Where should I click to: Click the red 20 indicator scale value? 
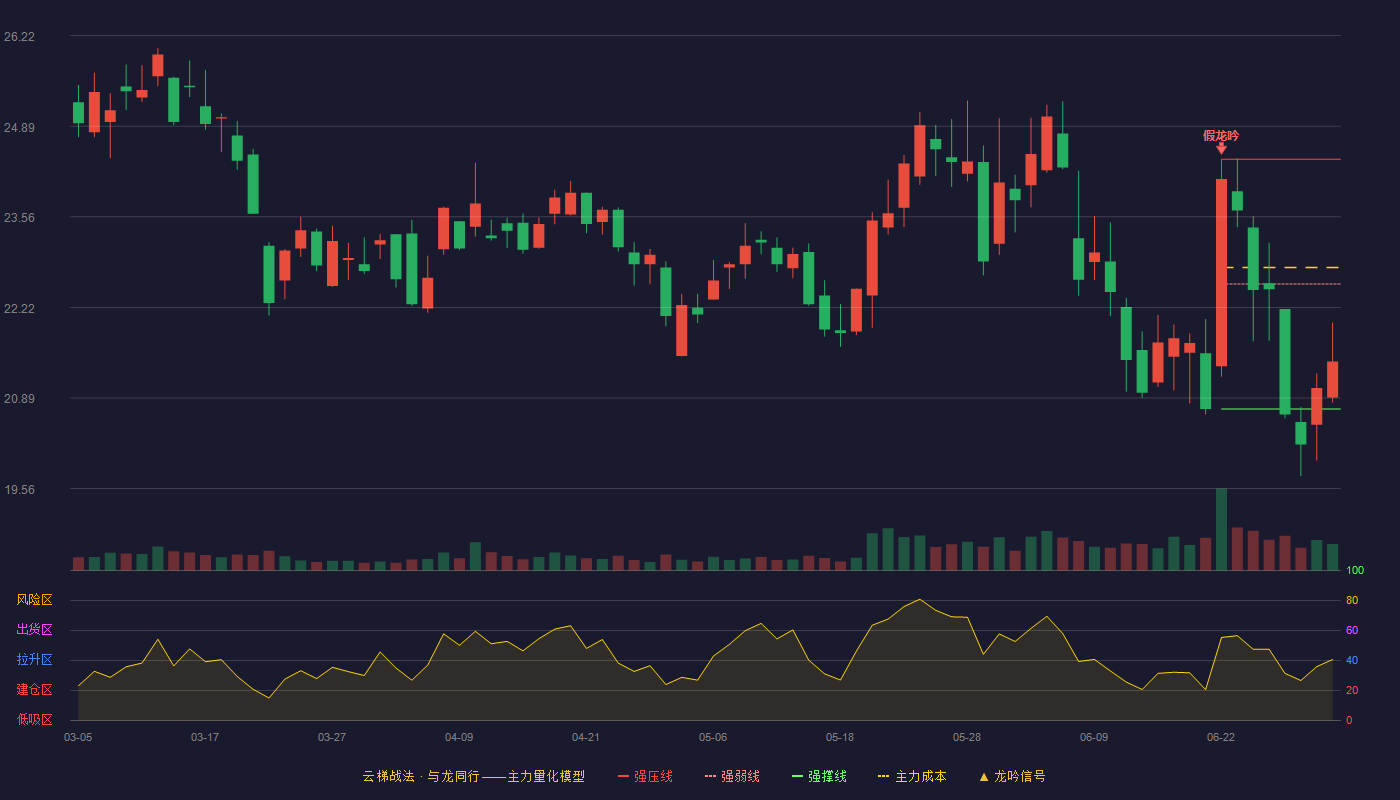click(1352, 691)
